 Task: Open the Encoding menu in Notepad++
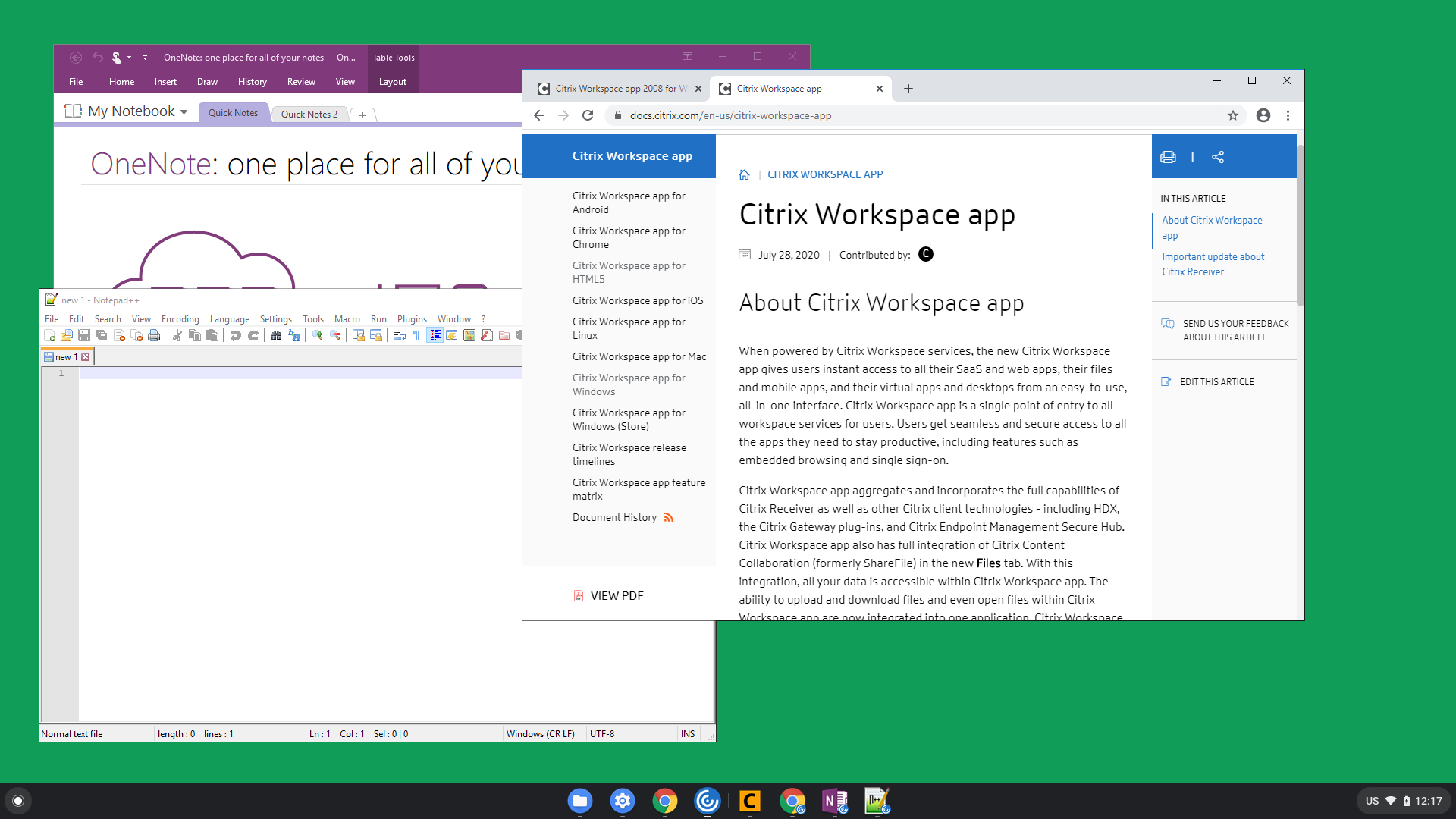pyautogui.click(x=180, y=319)
